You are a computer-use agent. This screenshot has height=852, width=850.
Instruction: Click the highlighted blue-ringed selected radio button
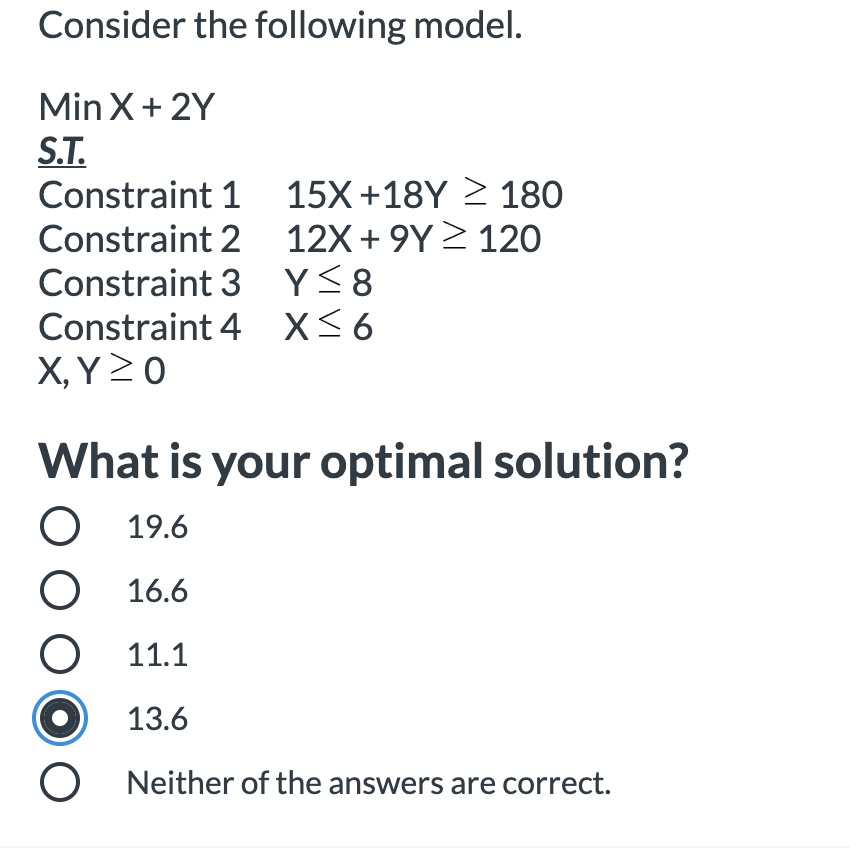click(60, 717)
